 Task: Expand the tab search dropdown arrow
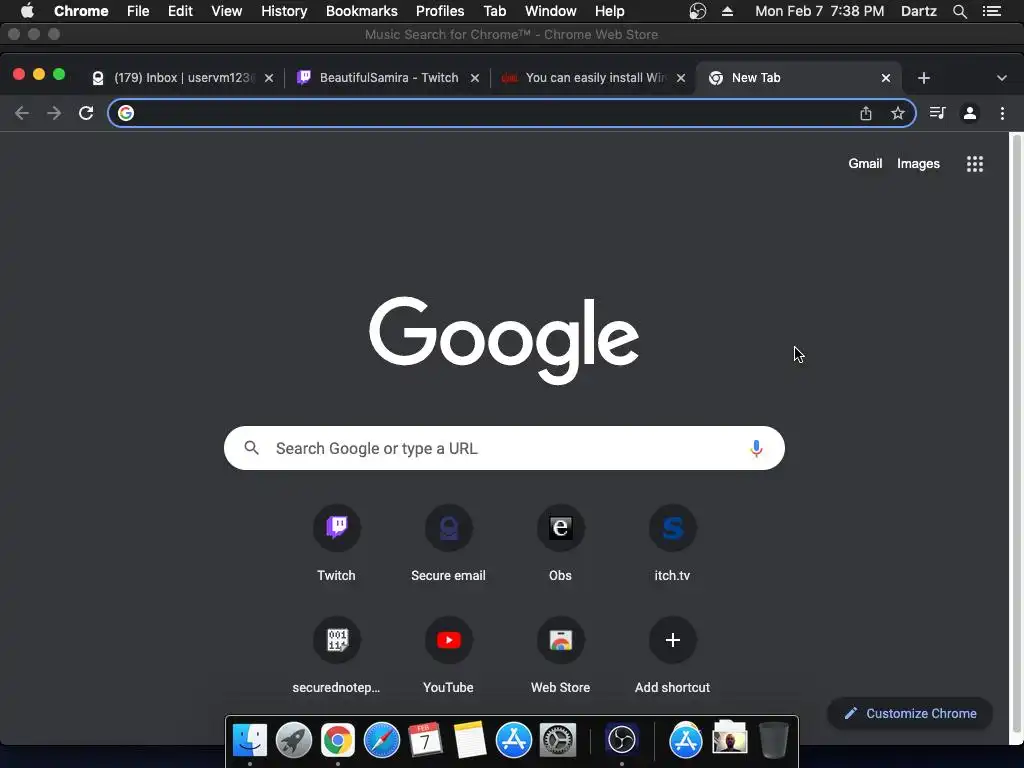pyautogui.click(x=1002, y=78)
